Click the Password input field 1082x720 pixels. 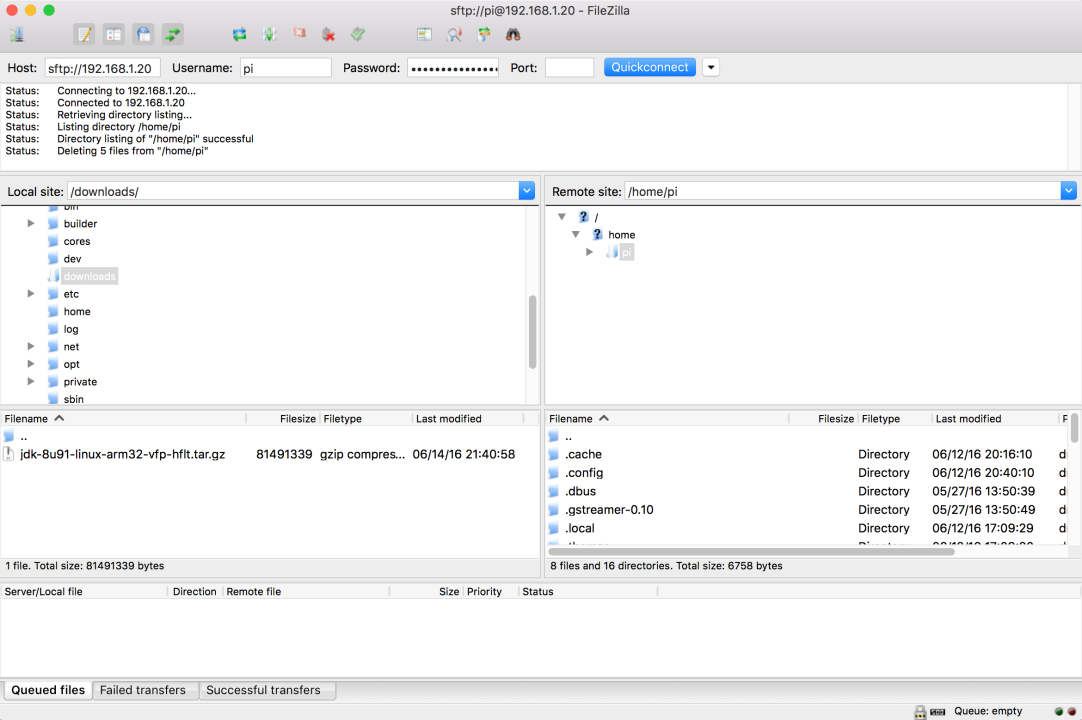click(453, 68)
